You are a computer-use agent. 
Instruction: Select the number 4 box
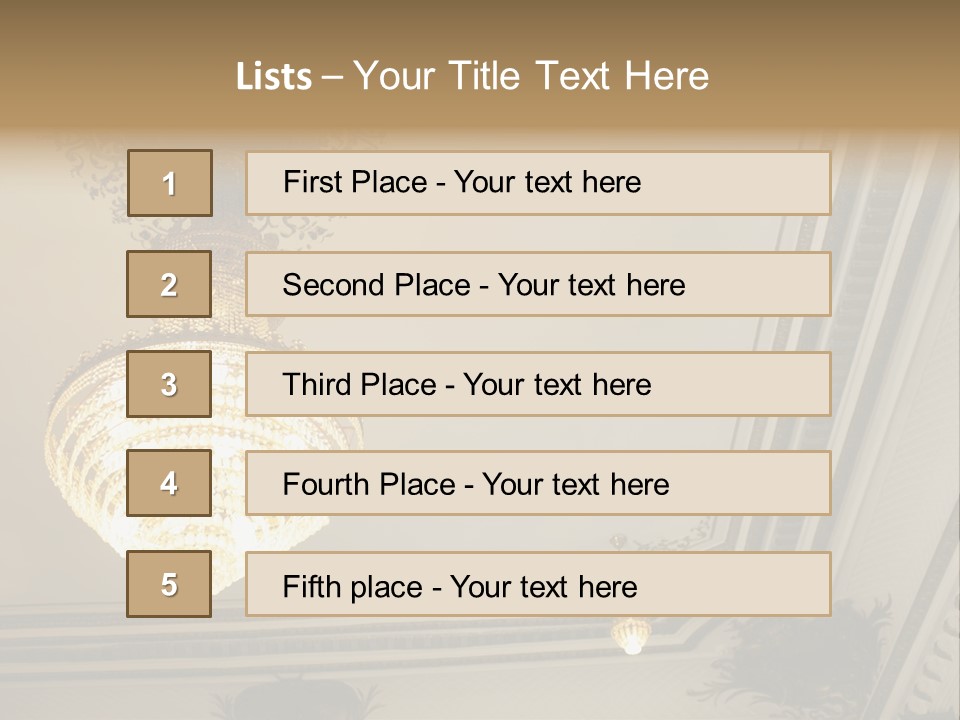point(170,483)
